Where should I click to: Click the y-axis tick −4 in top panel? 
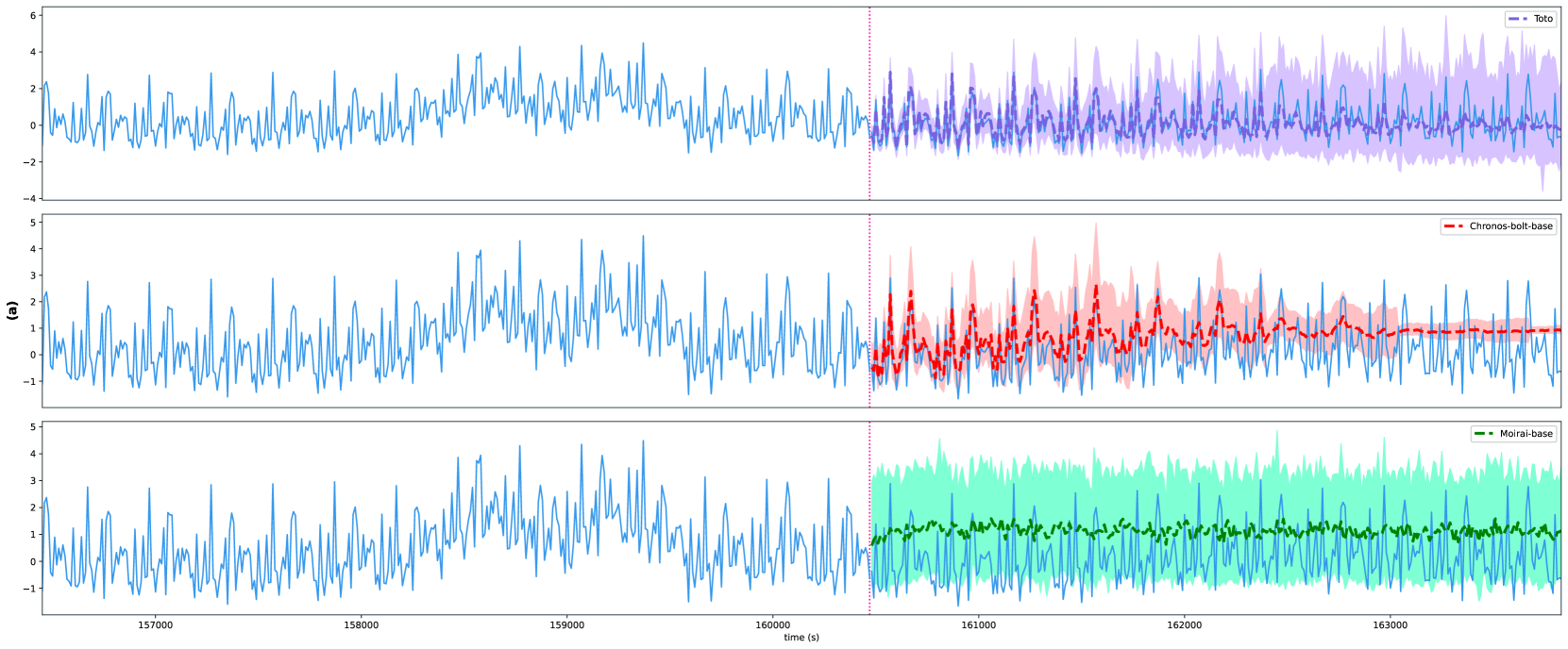coord(29,199)
